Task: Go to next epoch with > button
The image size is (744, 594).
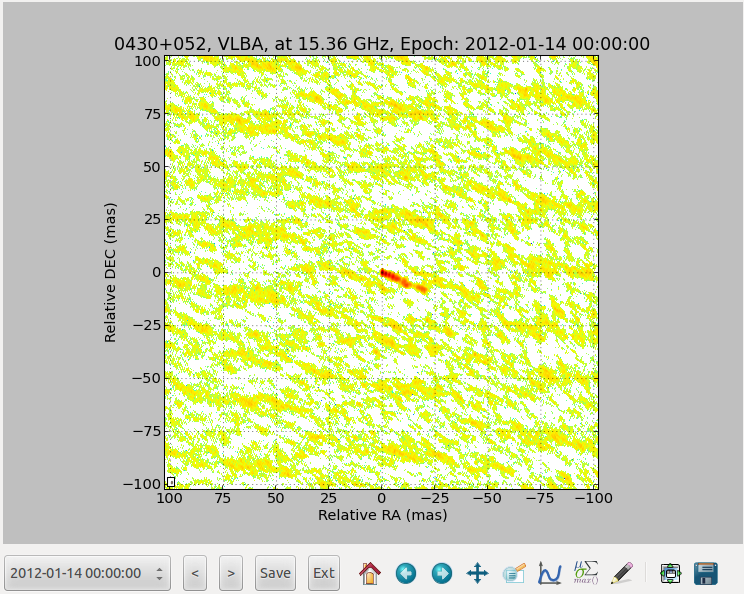Action: (x=231, y=573)
